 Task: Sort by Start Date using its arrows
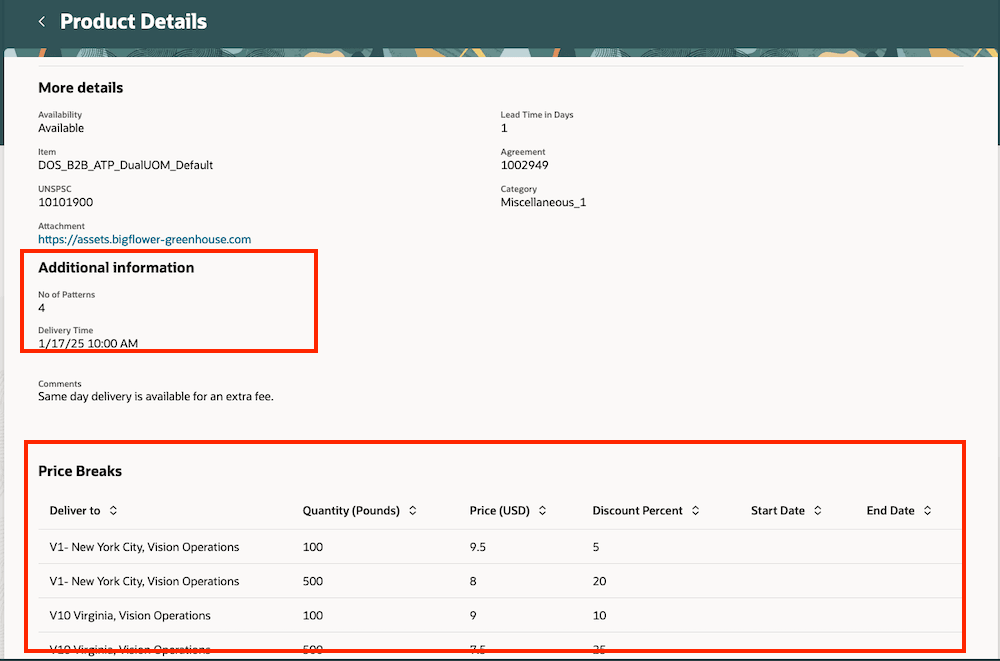tap(817, 511)
